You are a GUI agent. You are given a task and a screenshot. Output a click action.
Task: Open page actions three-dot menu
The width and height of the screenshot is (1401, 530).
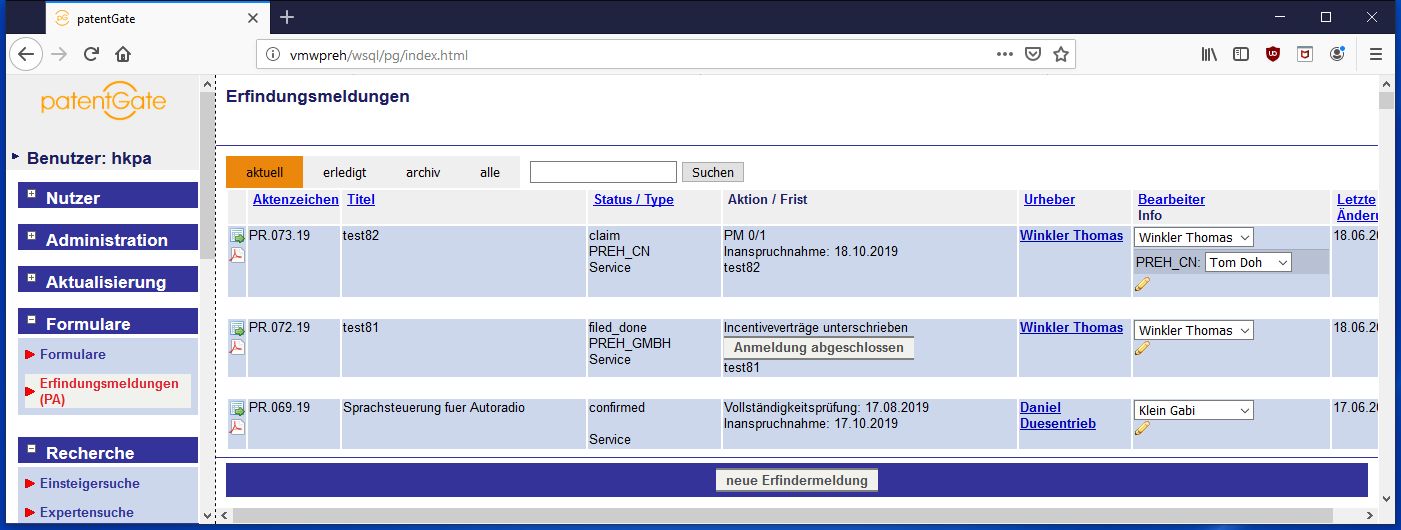click(1005, 54)
